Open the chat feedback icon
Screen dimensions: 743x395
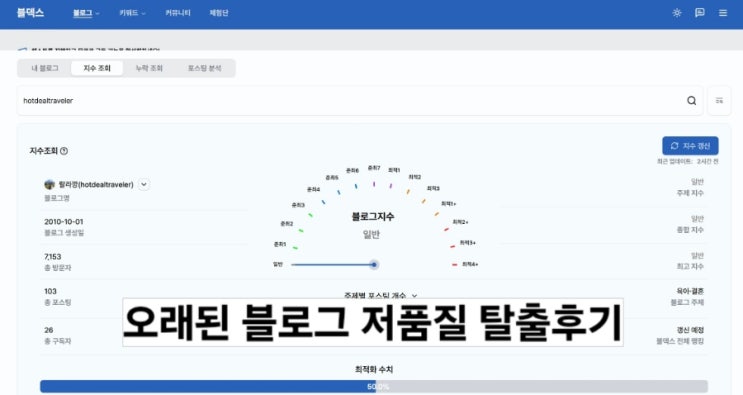[699, 13]
